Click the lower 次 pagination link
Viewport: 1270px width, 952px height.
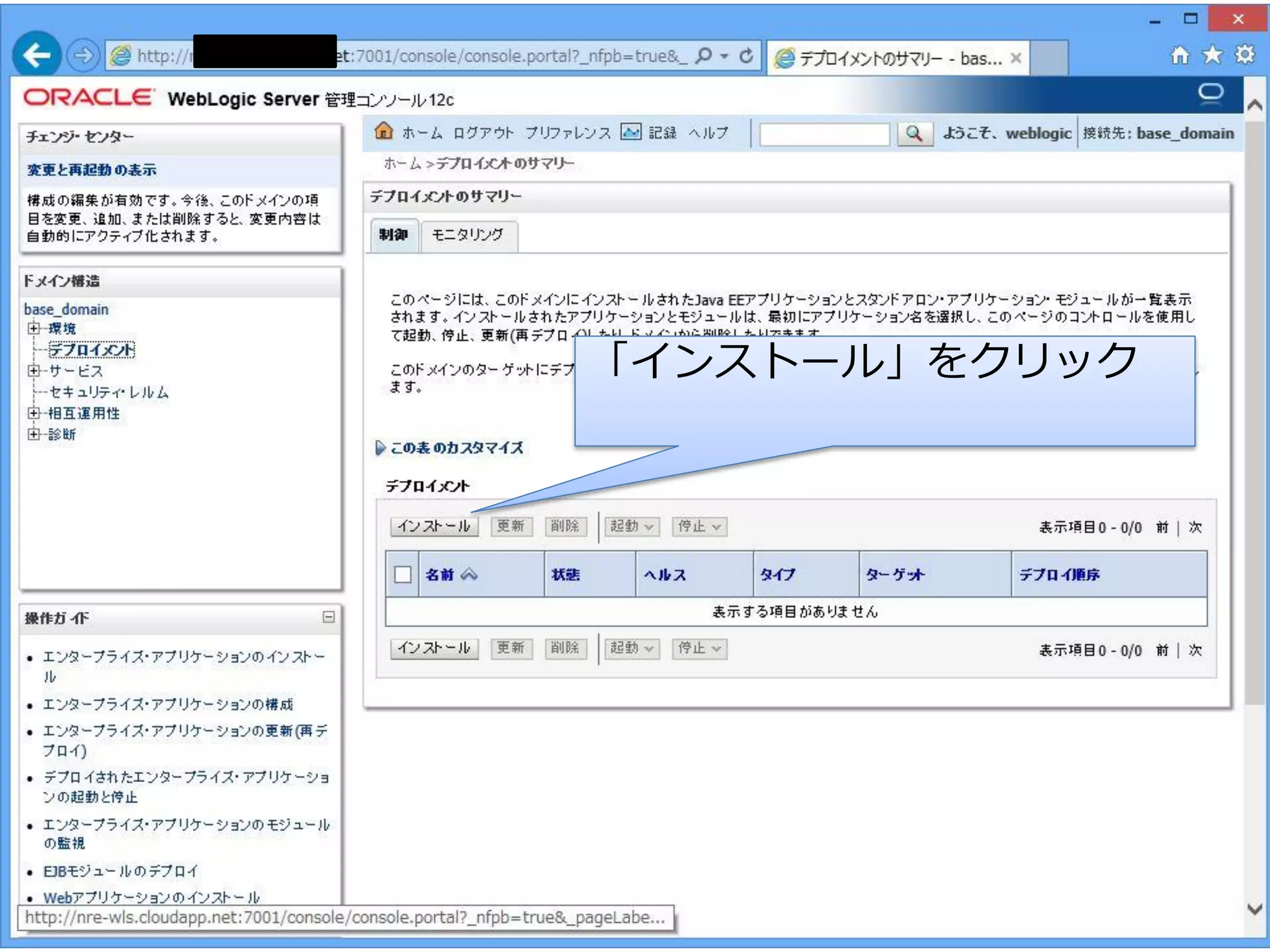click(x=1196, y=650)
